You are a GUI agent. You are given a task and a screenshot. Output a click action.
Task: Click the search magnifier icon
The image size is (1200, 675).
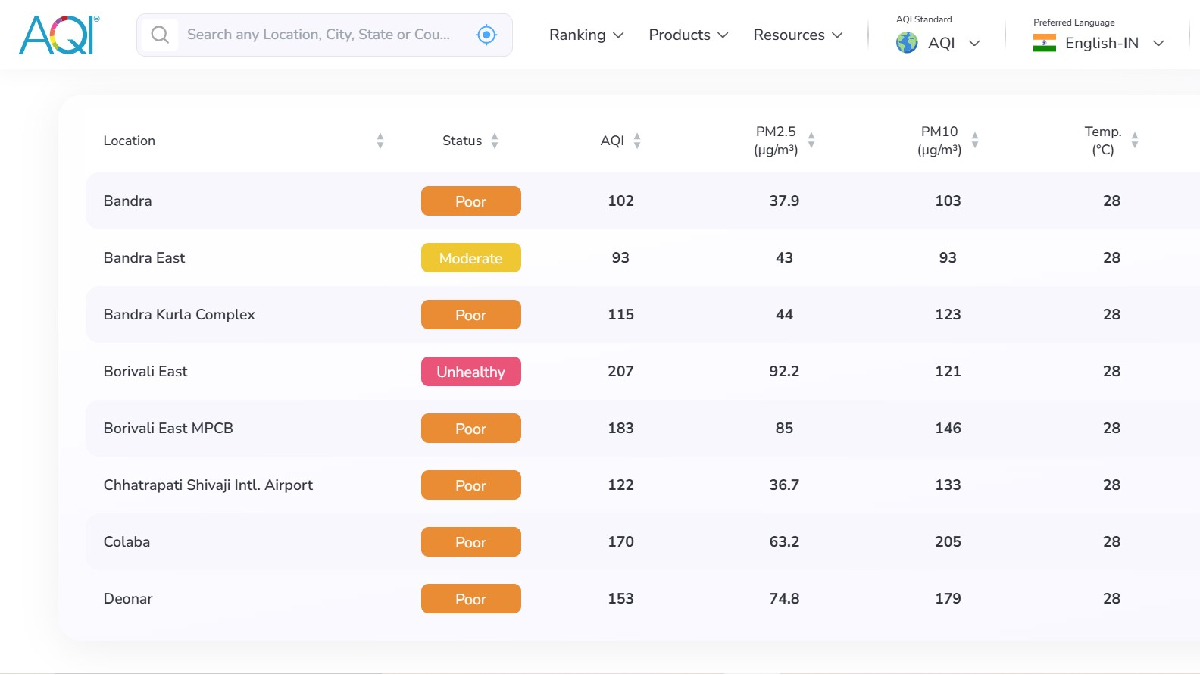point(159,35)
